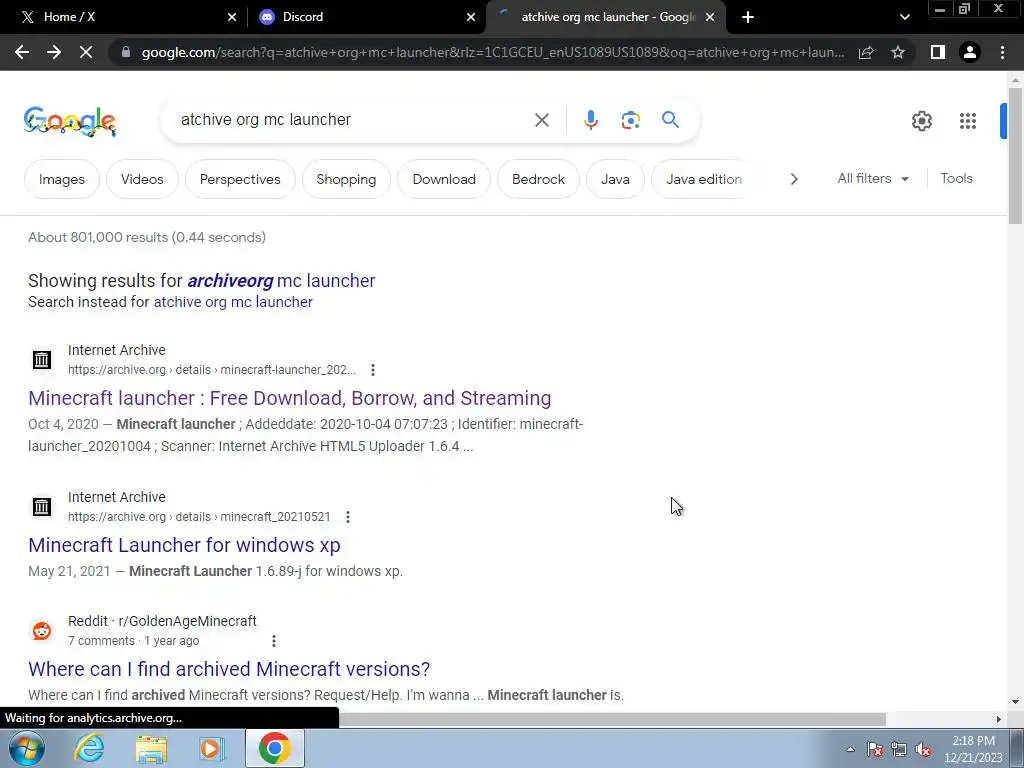The image size is (1024, 768).
Task: Open options for minecraft_20210521 result
Action: 348,517
